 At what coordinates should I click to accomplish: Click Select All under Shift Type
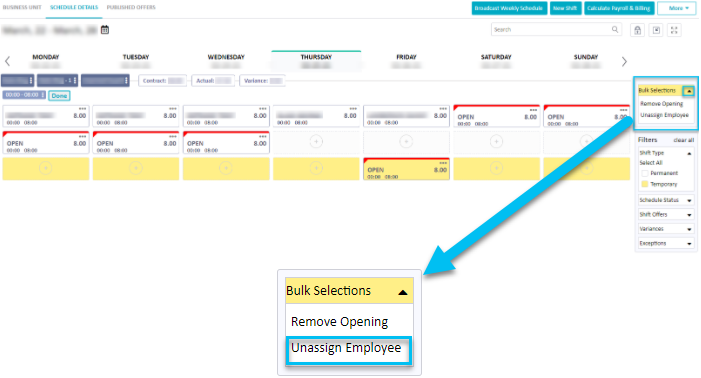tap(650, 163)
